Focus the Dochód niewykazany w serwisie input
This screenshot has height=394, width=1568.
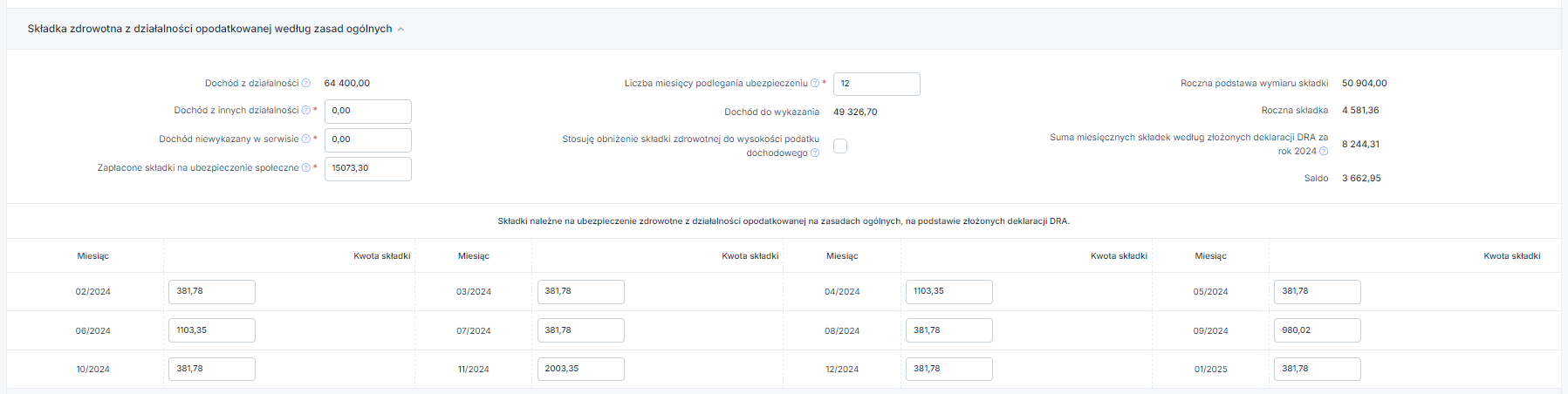pyautogui.click(x=368, y=139)
